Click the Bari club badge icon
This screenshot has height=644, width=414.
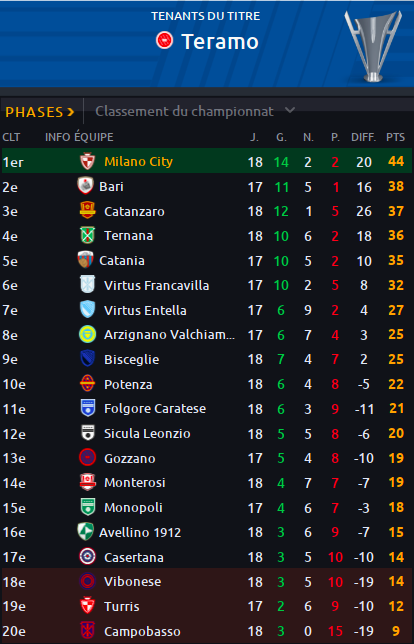(85, 186)
